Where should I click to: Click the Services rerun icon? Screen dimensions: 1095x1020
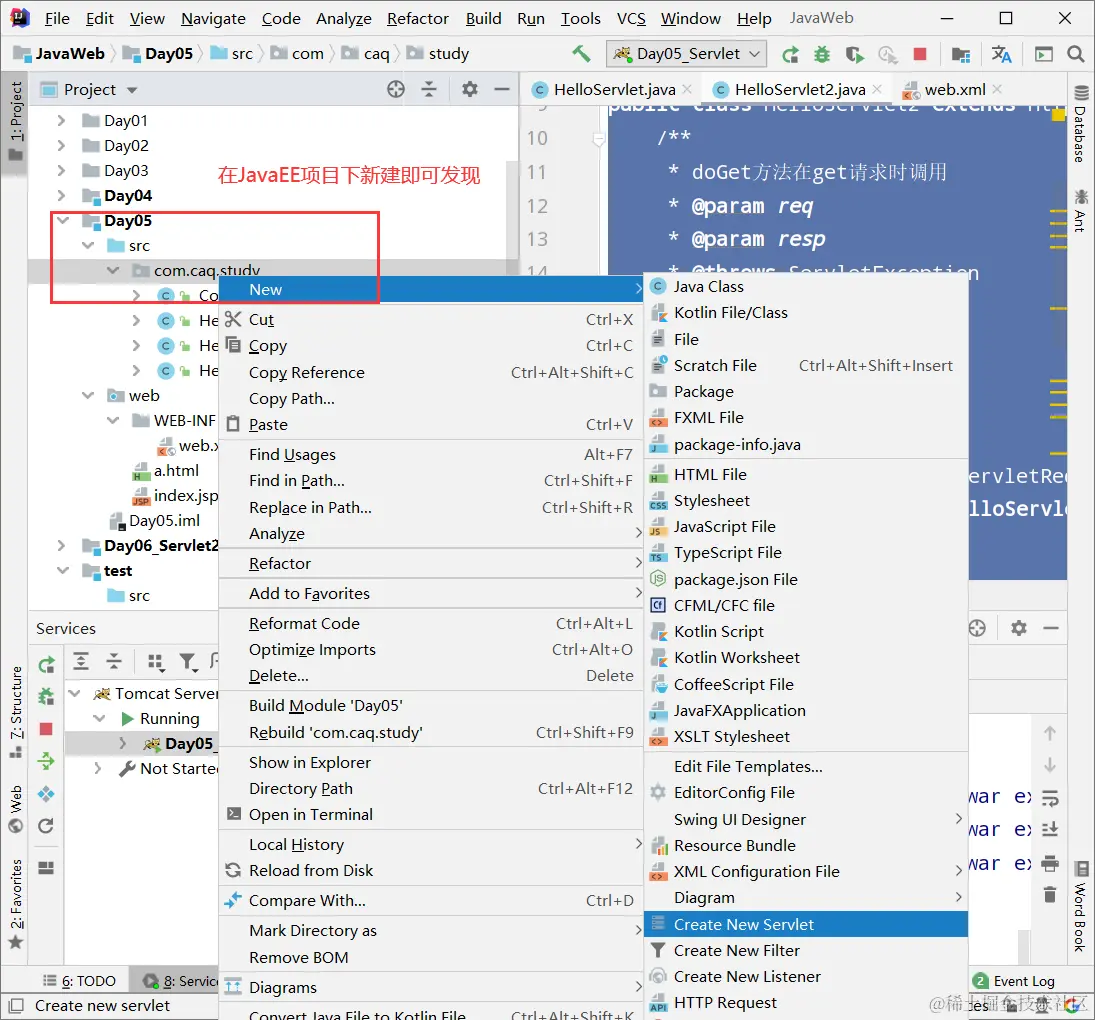(47, 665)
